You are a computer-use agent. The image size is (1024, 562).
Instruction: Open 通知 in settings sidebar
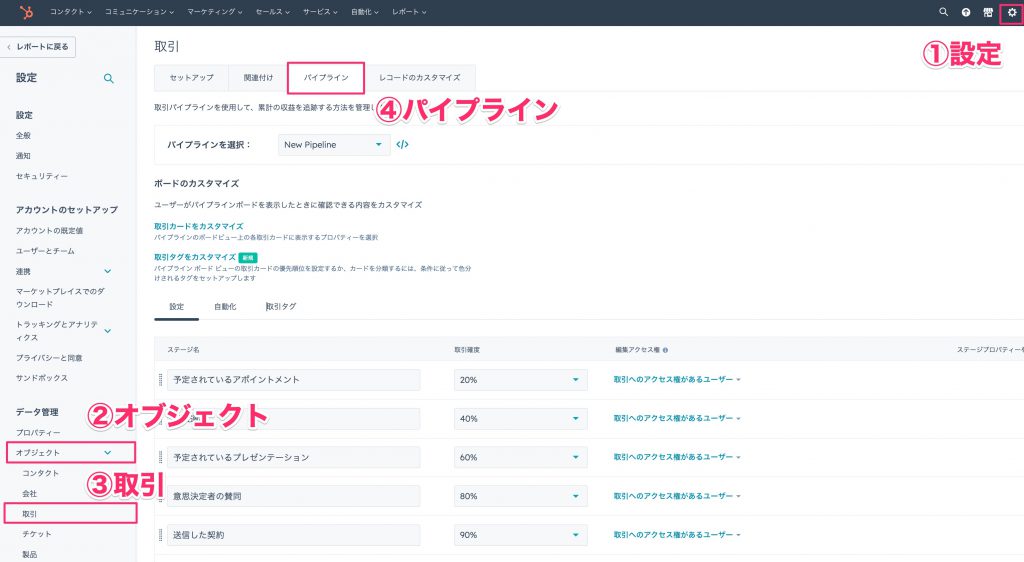click(x=24, y=156)
